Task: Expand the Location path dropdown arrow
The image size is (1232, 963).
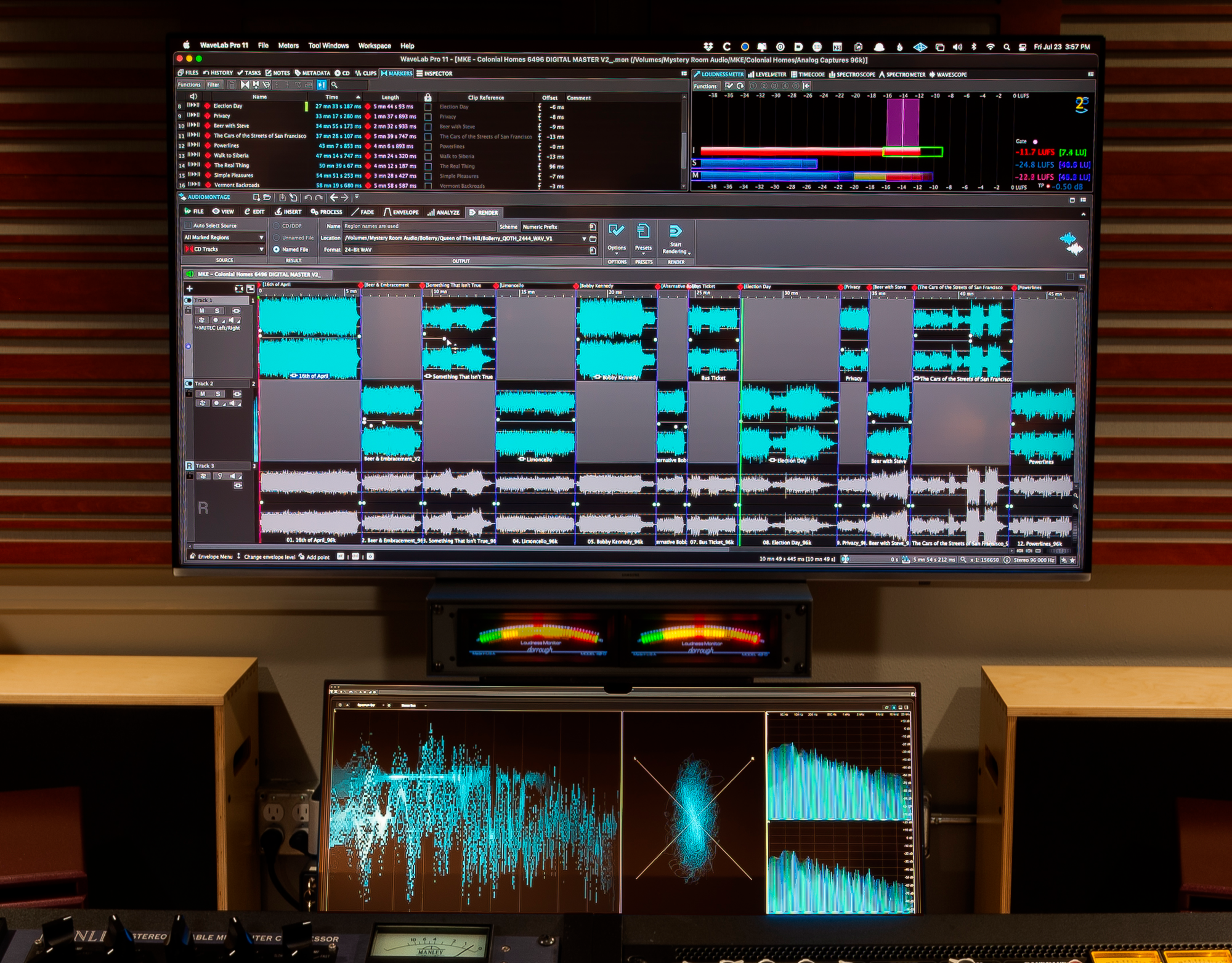Action: pyautogui.click(x=584, y=238)
